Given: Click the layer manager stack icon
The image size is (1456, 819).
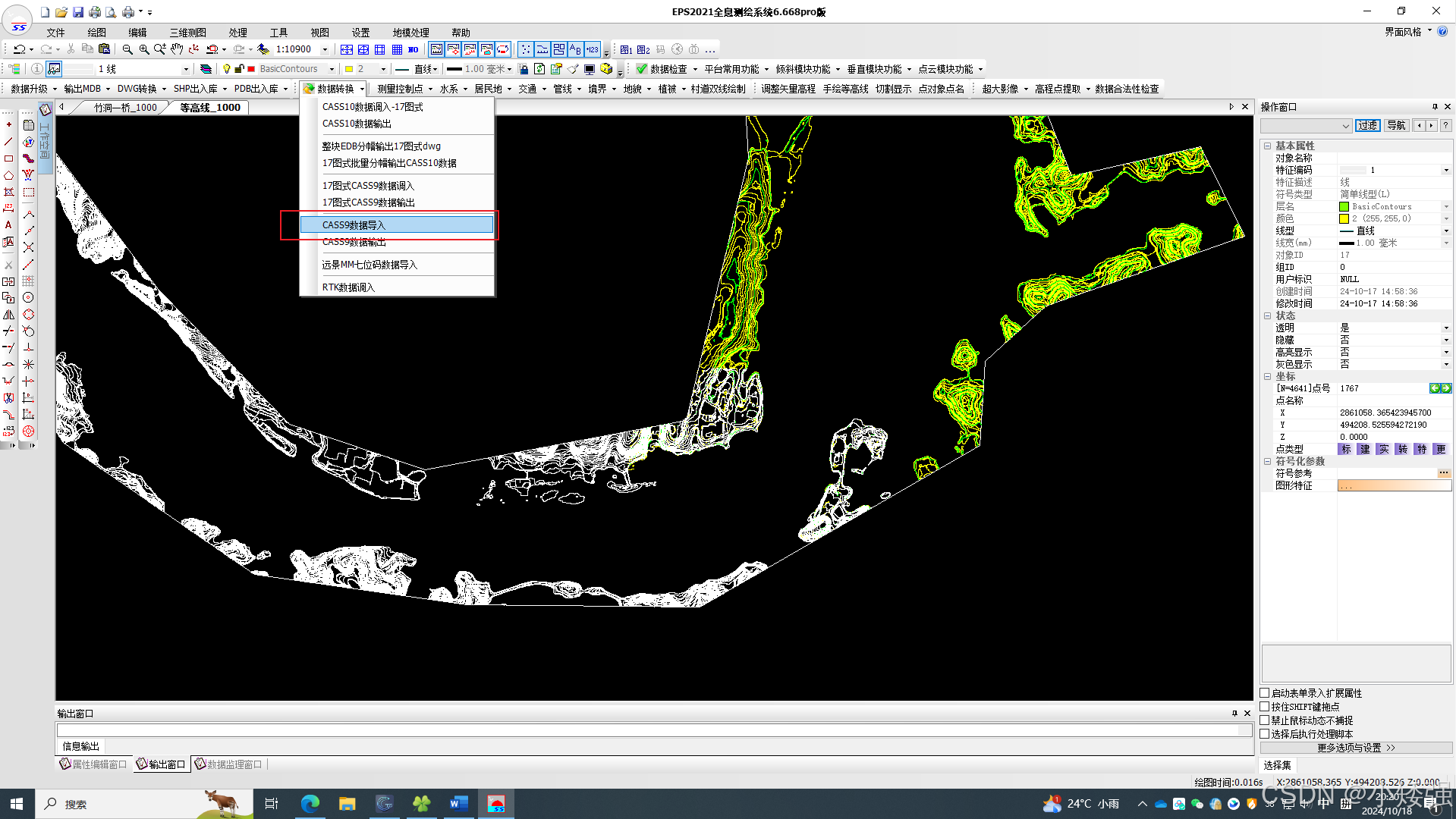Looking at the screenshot, I should 206,69.
